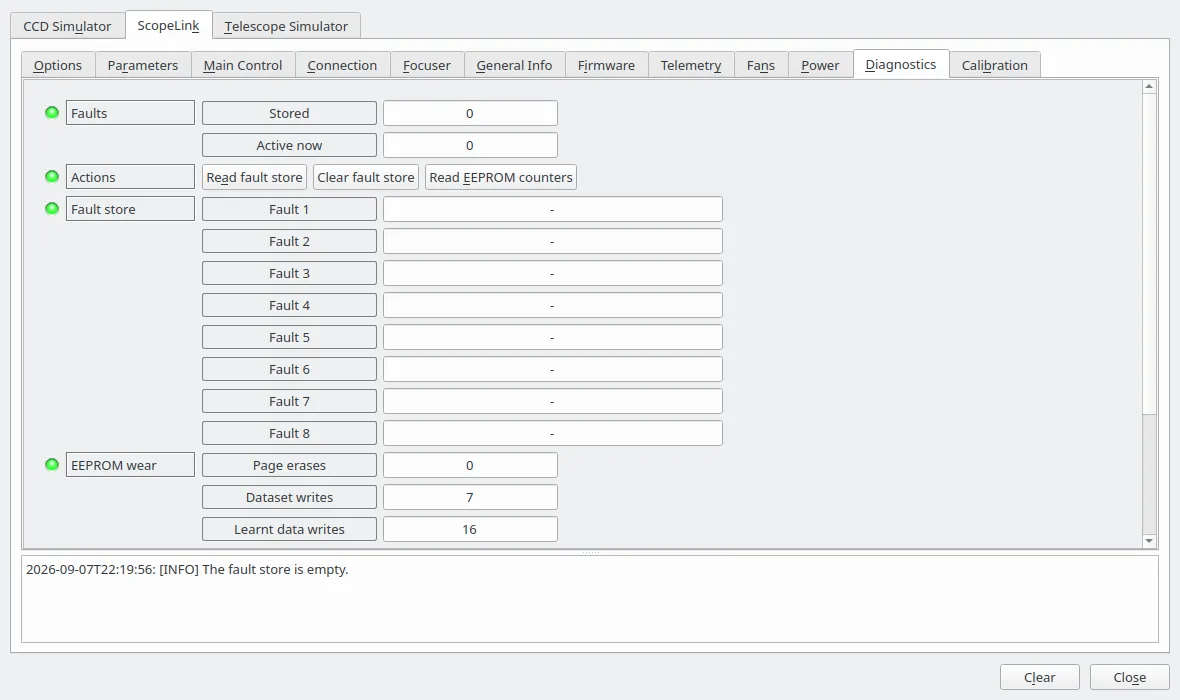The image size is (1180, 700).
Task: Show the Firmware tab
Action: click(607, 65)
